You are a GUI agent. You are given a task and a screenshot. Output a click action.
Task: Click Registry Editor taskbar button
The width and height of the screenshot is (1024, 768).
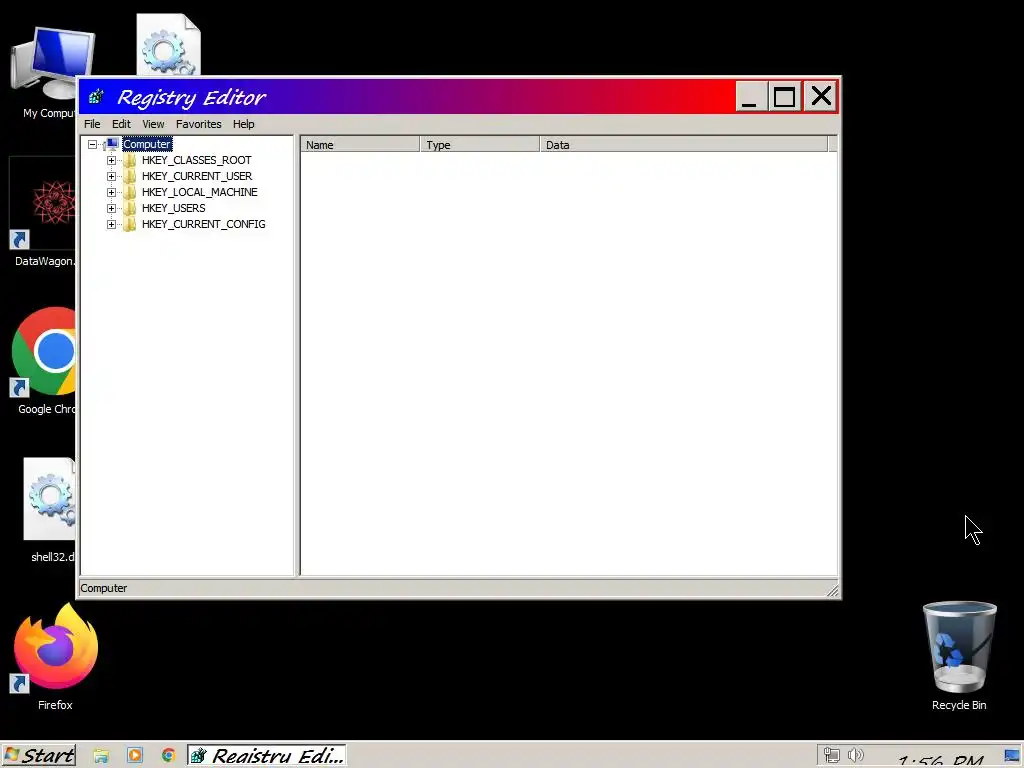[267, 756]
